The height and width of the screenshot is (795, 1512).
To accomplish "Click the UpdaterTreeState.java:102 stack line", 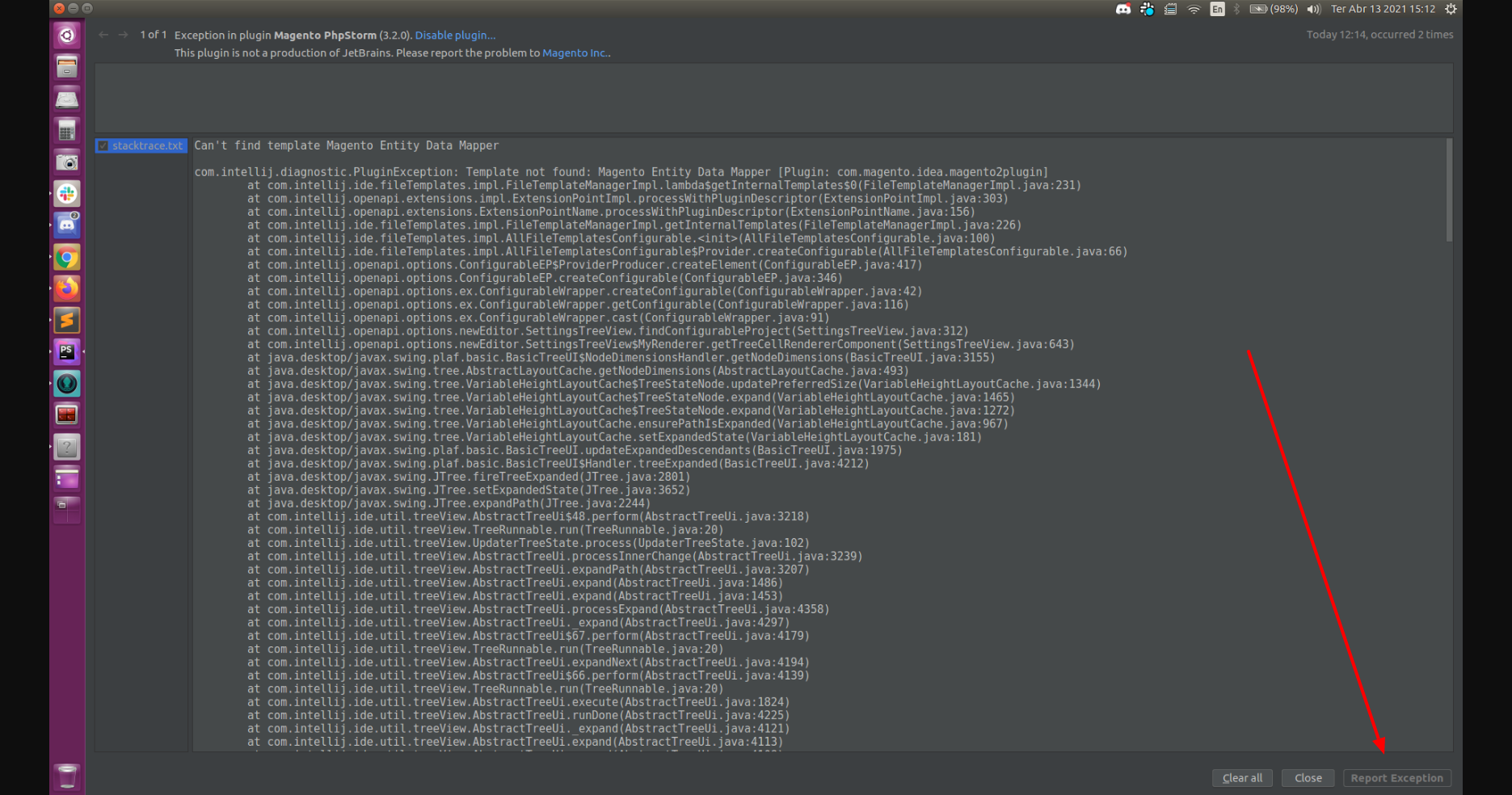I will [529, 543].
